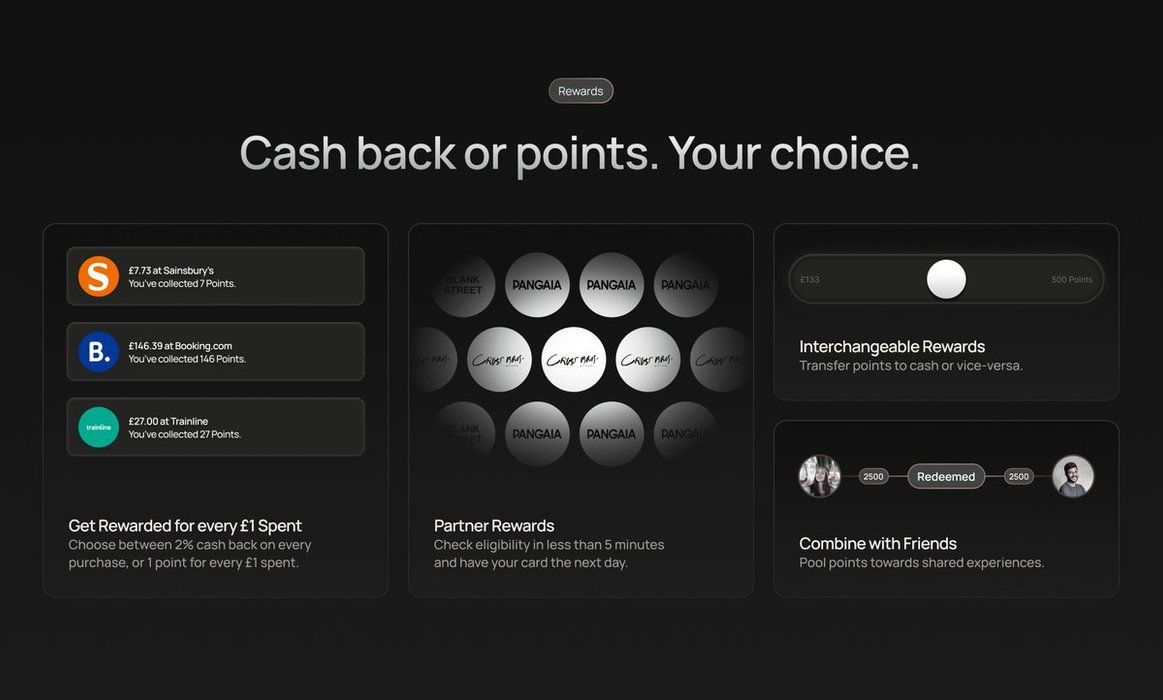Select the woman's avatar in Combine with Friends
This screenshot has width=1163, height=700.
coord(820,476)
